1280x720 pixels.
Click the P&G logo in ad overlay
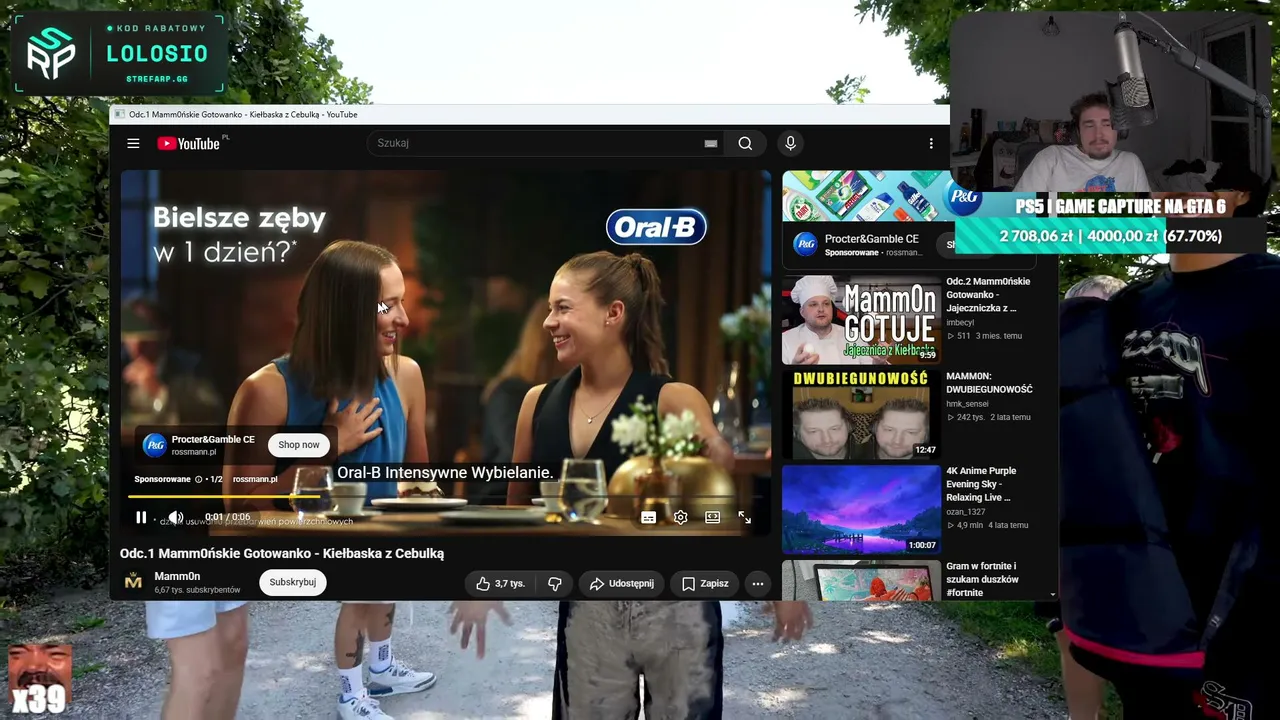pos(154,445)
